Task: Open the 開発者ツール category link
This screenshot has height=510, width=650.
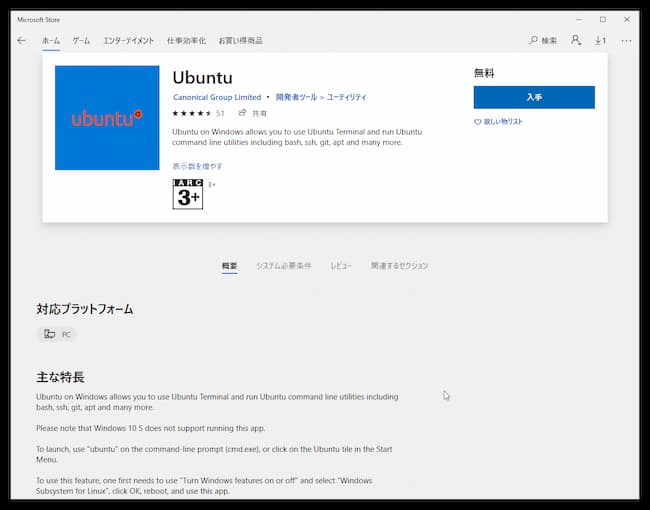Action: point(296,97)
